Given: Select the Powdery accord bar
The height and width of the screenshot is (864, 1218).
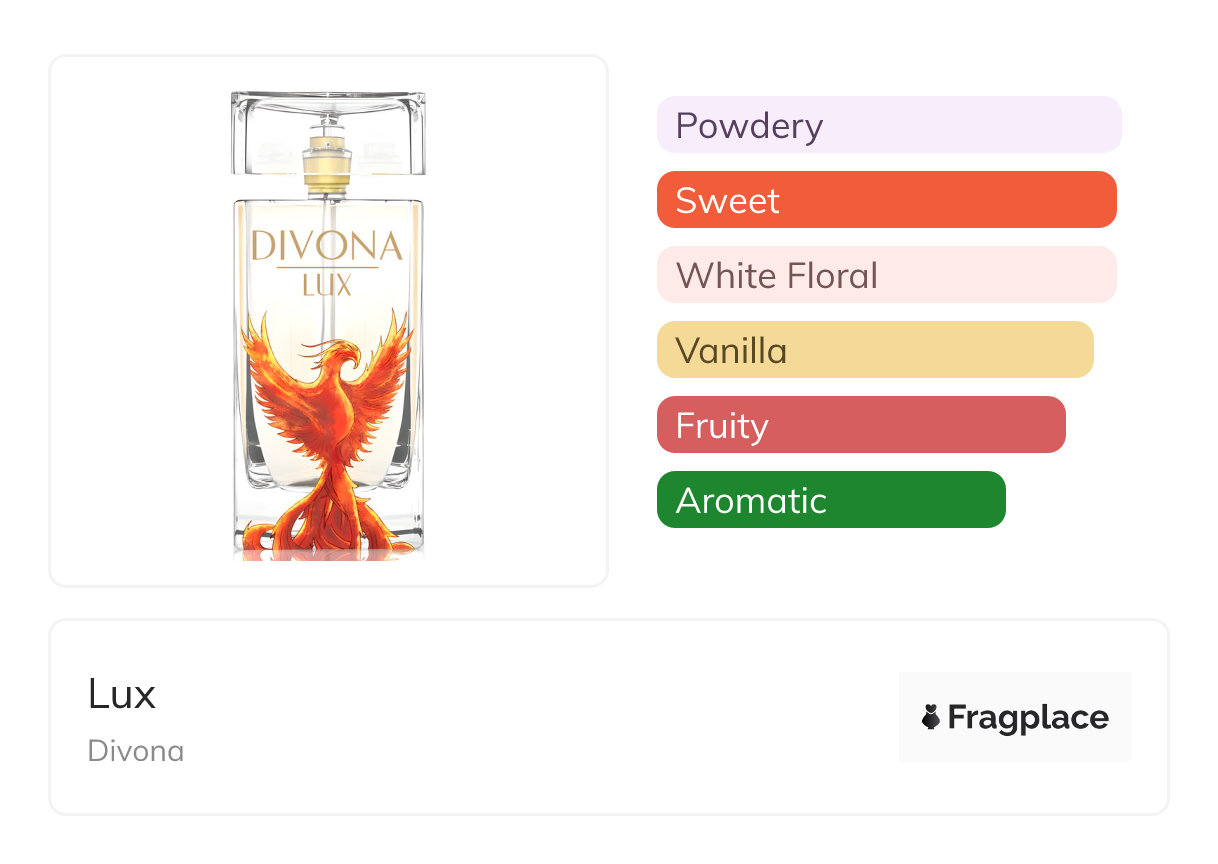Looking at the screenshot, I should pyautogui.click(x=889, y=125).
